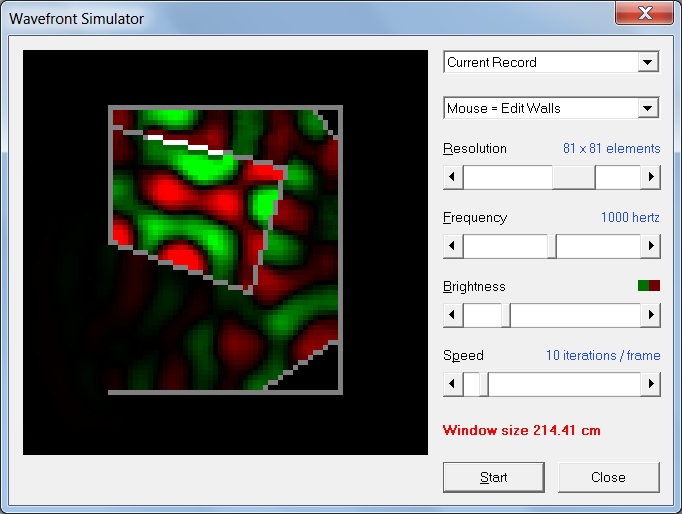Click the Speed label
Screen dimensions: 682x514
[463, 356]
